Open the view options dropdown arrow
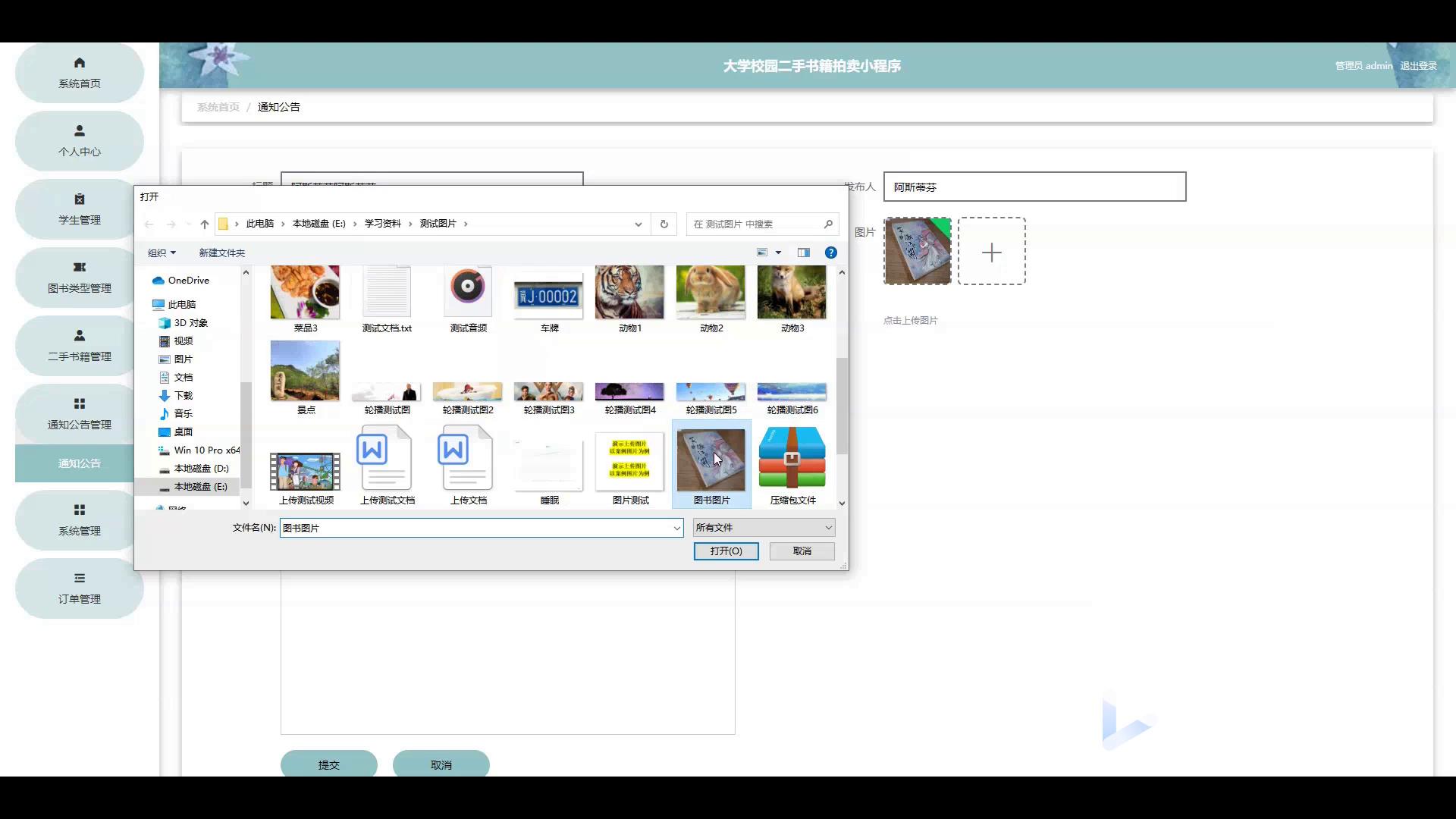The height and width of the screenshot is (819, 1456). click(x=778, y=253)
